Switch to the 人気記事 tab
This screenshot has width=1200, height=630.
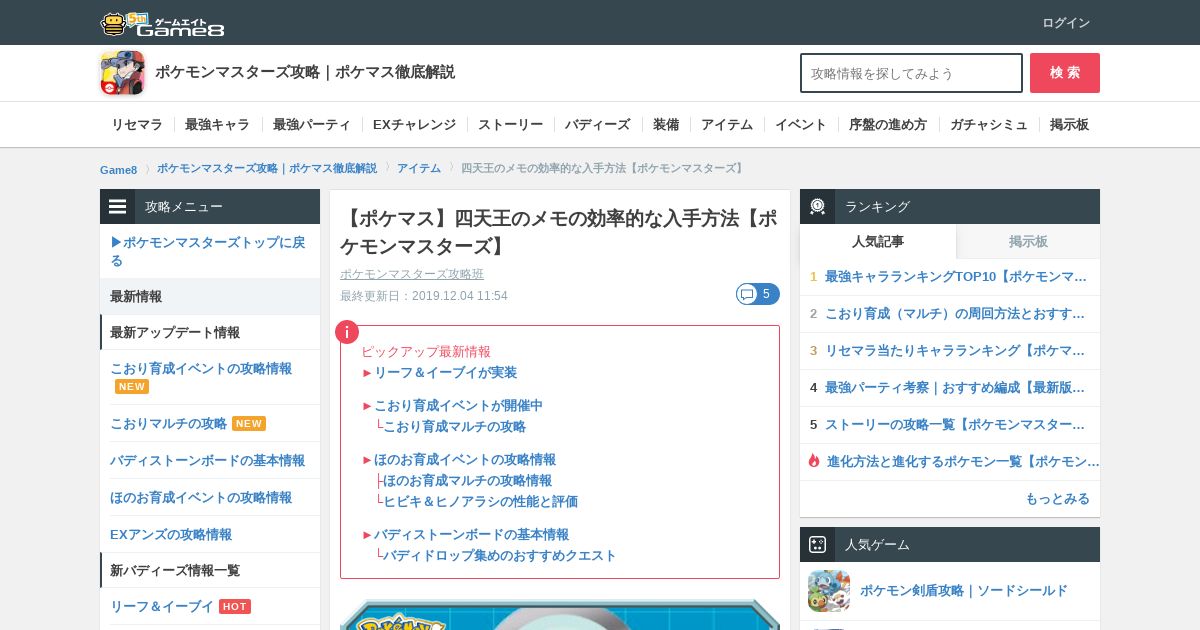tap(878, 241)
